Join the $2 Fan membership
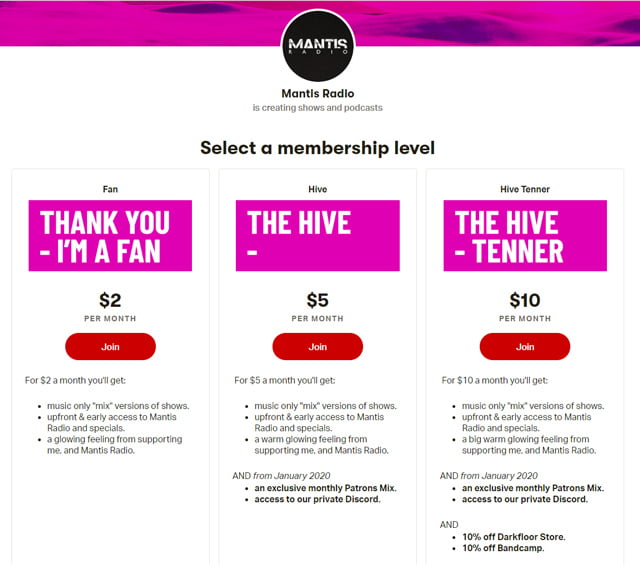 (x=110, y=347)
